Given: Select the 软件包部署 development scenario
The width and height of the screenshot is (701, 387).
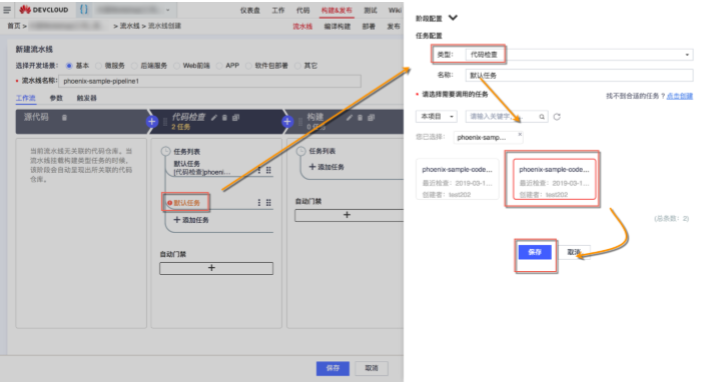Looking at the screenshot, I should tap(249, 66).
